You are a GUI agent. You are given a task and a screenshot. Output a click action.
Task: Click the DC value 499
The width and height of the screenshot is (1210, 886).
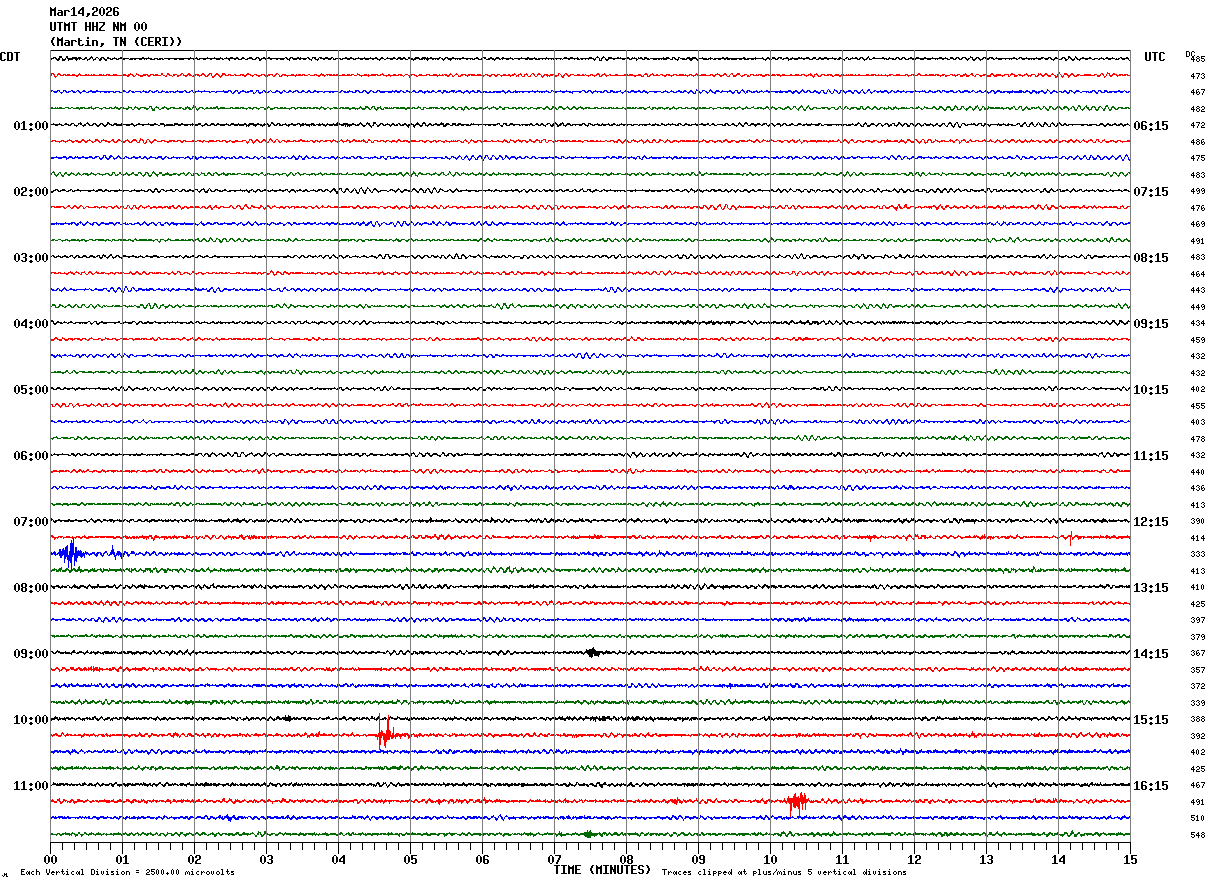pos(1197,192)
